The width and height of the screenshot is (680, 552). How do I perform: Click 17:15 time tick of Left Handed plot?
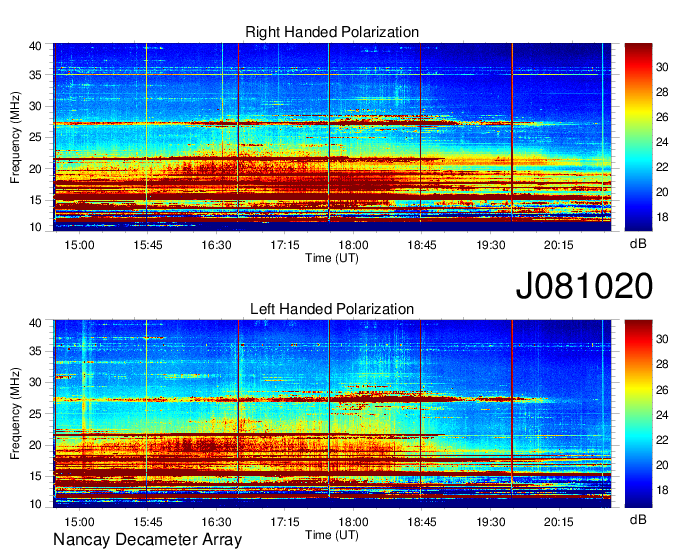pos(285,522)
